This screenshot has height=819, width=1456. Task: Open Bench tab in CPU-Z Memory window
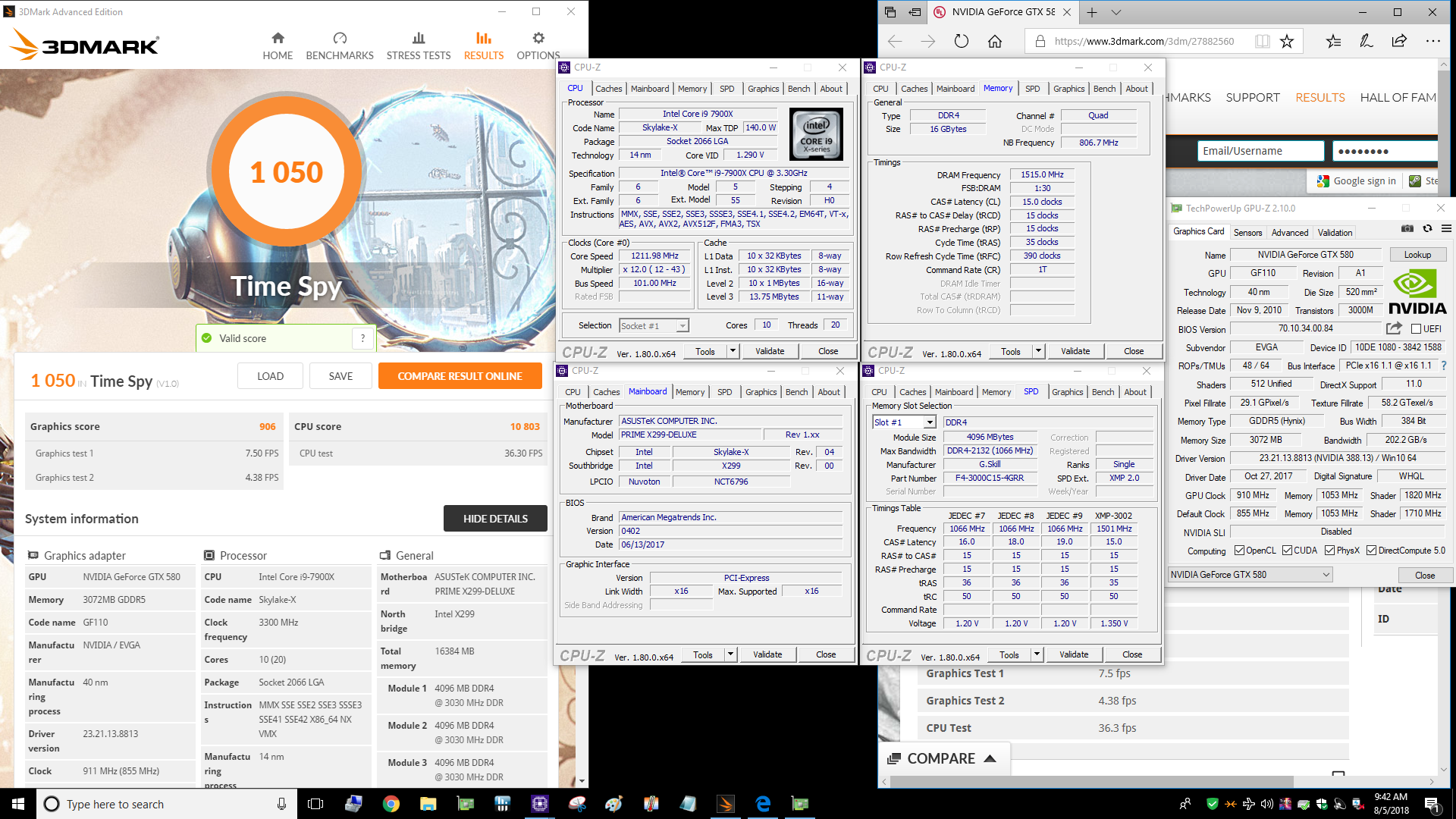[1104, 89]
